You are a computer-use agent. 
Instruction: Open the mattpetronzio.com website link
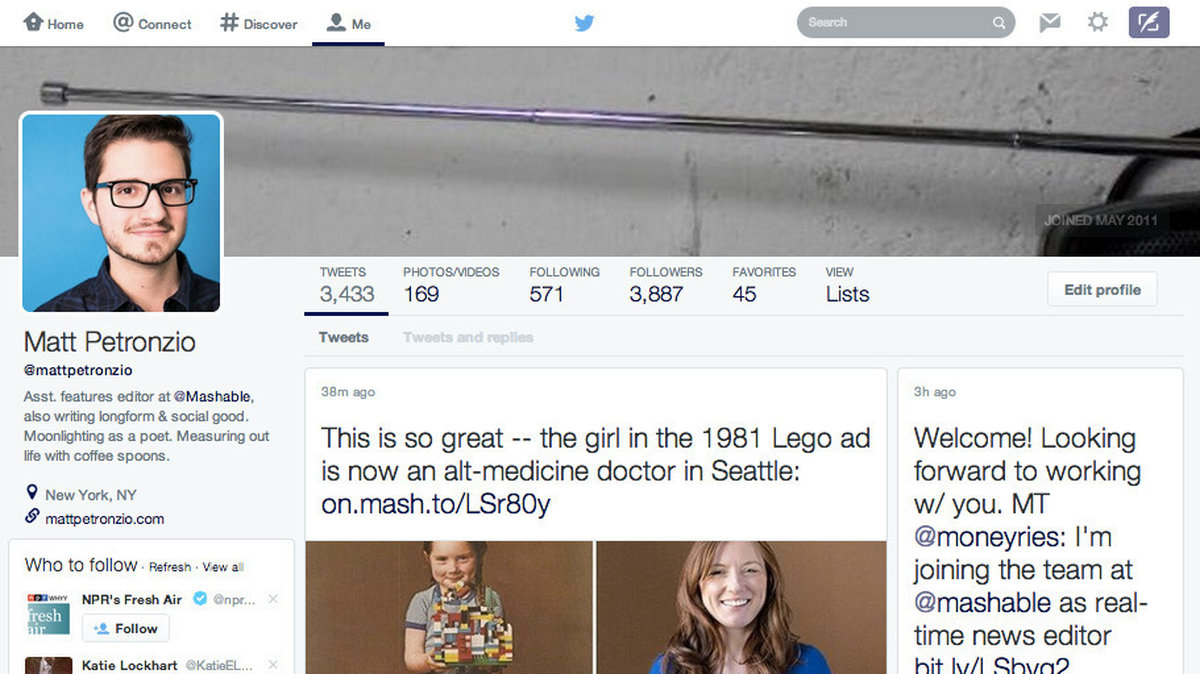click(x=104, y=519)
